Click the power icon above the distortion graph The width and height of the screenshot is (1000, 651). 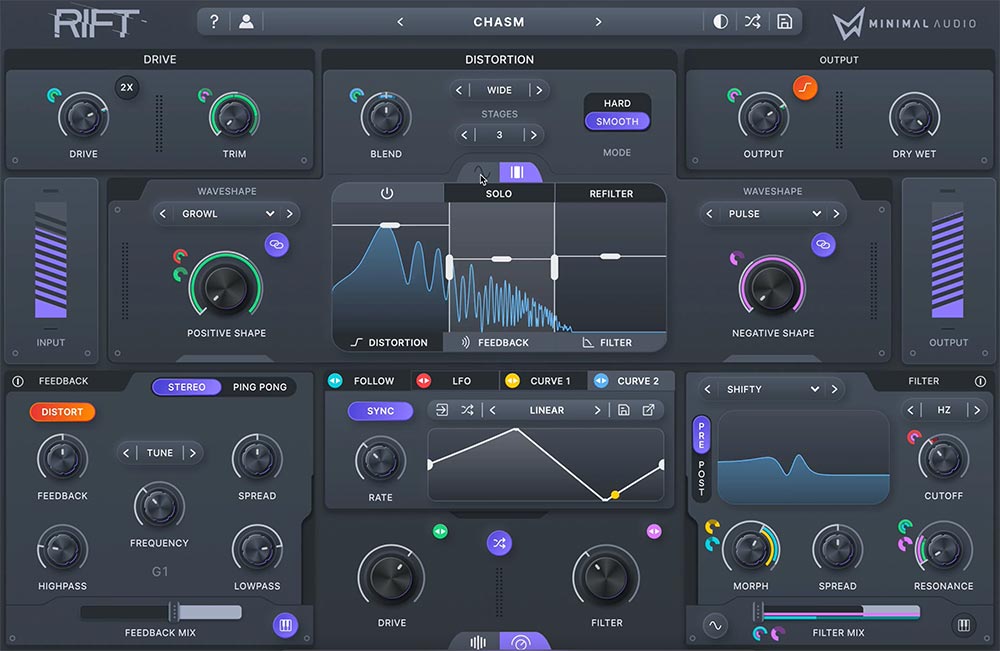coord(388,193)
